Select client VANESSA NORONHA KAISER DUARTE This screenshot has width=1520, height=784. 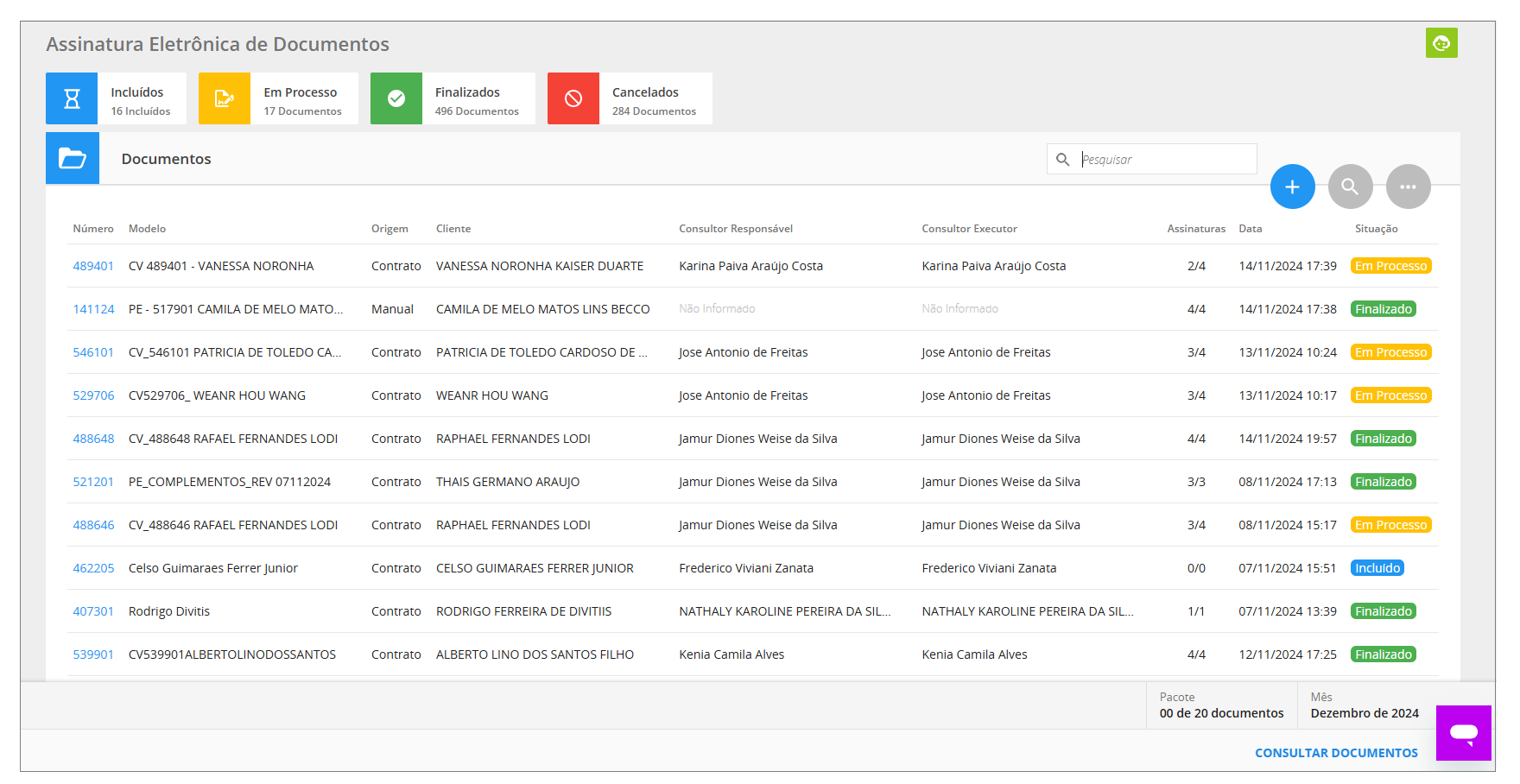[540, 266]
